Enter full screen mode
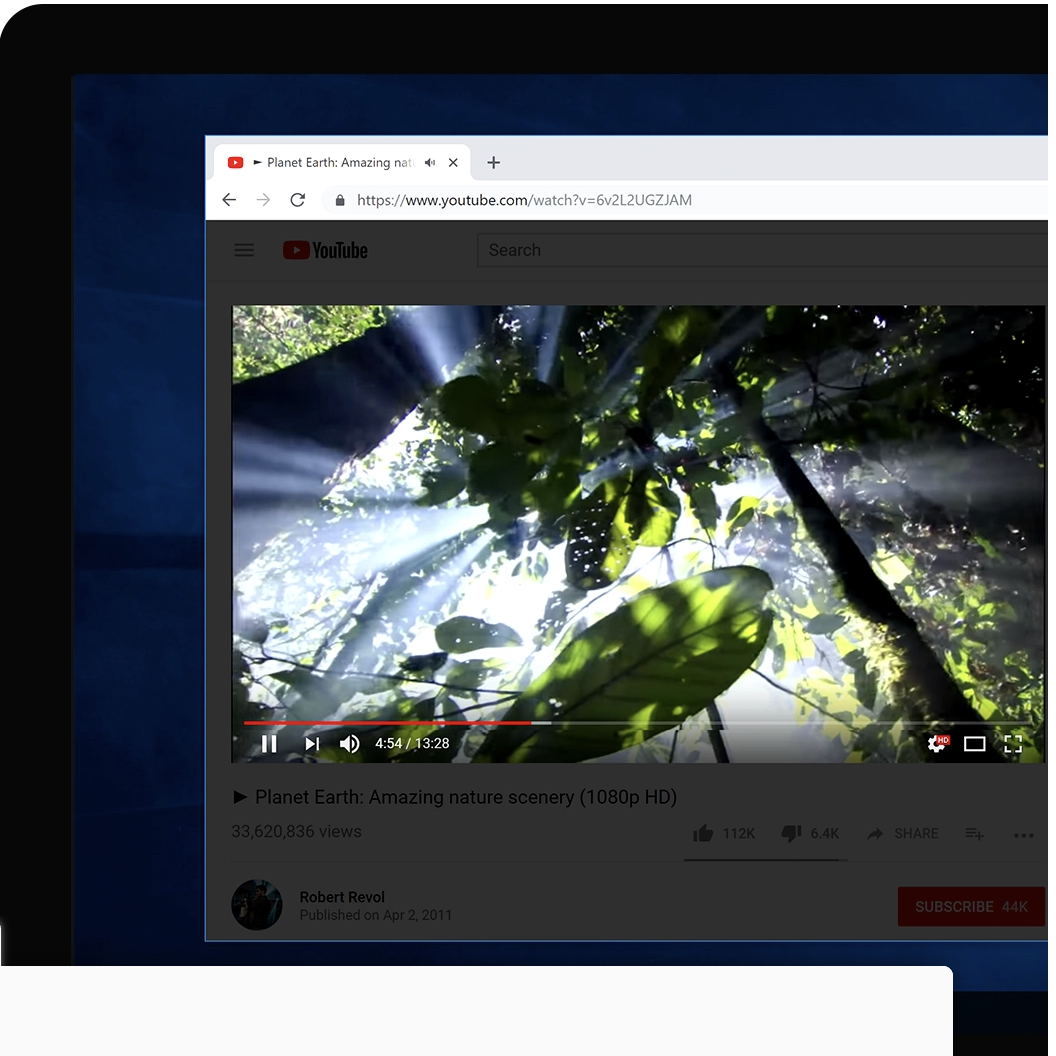The height and width of the screenshot is (1056, 1056). [1013, 744]
